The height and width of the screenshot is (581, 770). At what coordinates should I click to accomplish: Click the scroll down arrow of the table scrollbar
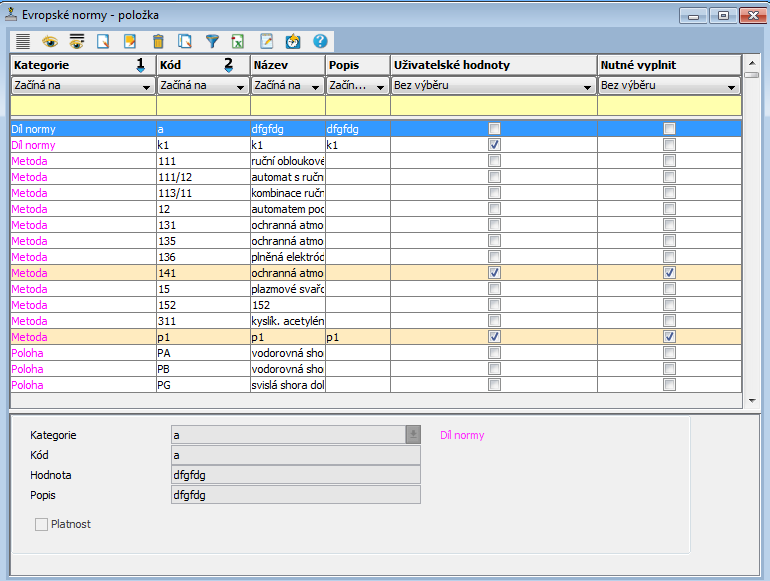tap(752, 400)
